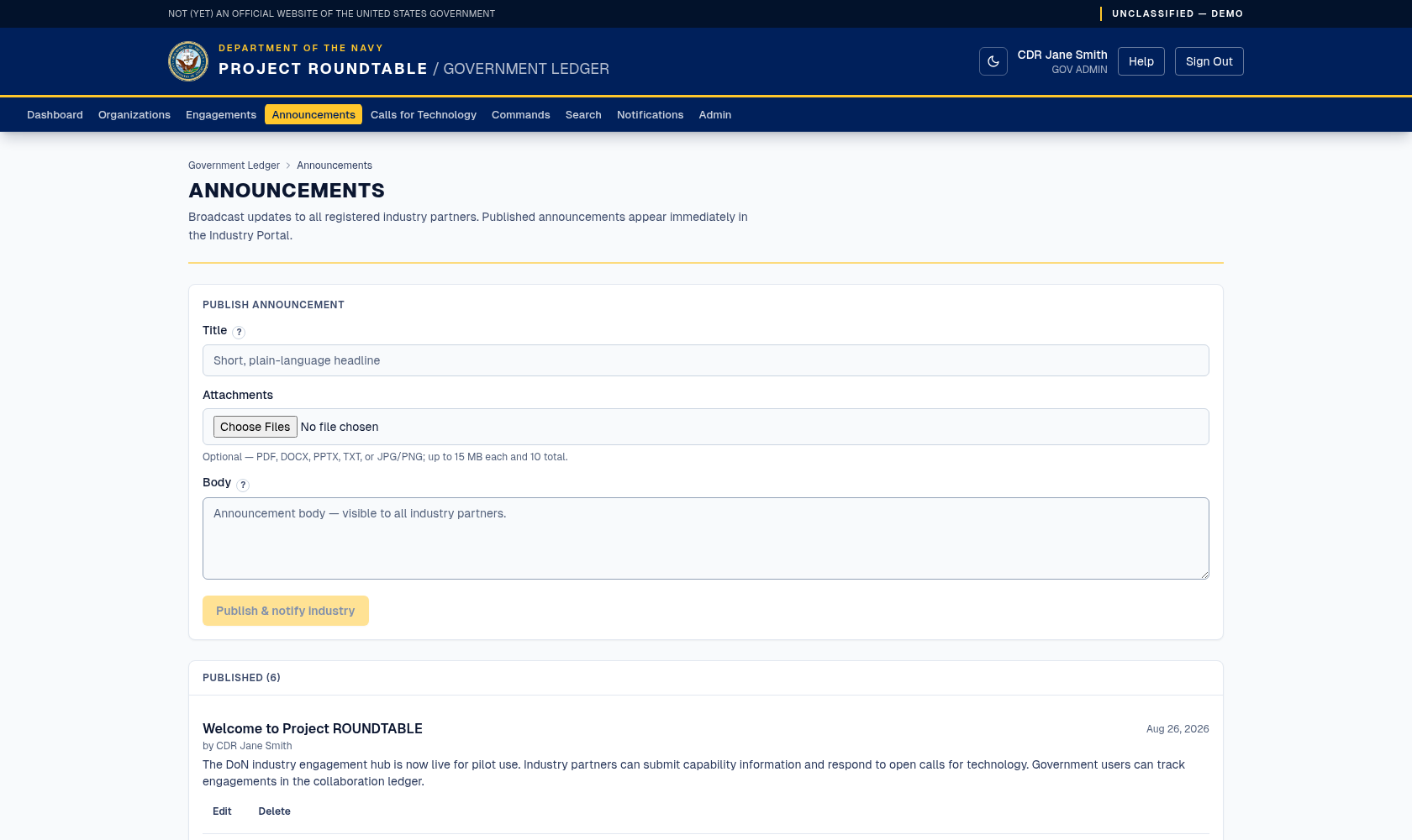Click the Welcome to Project ROUNDTABLE title
The height and width of the screenshot is (840, 1412).
point(313,728)
